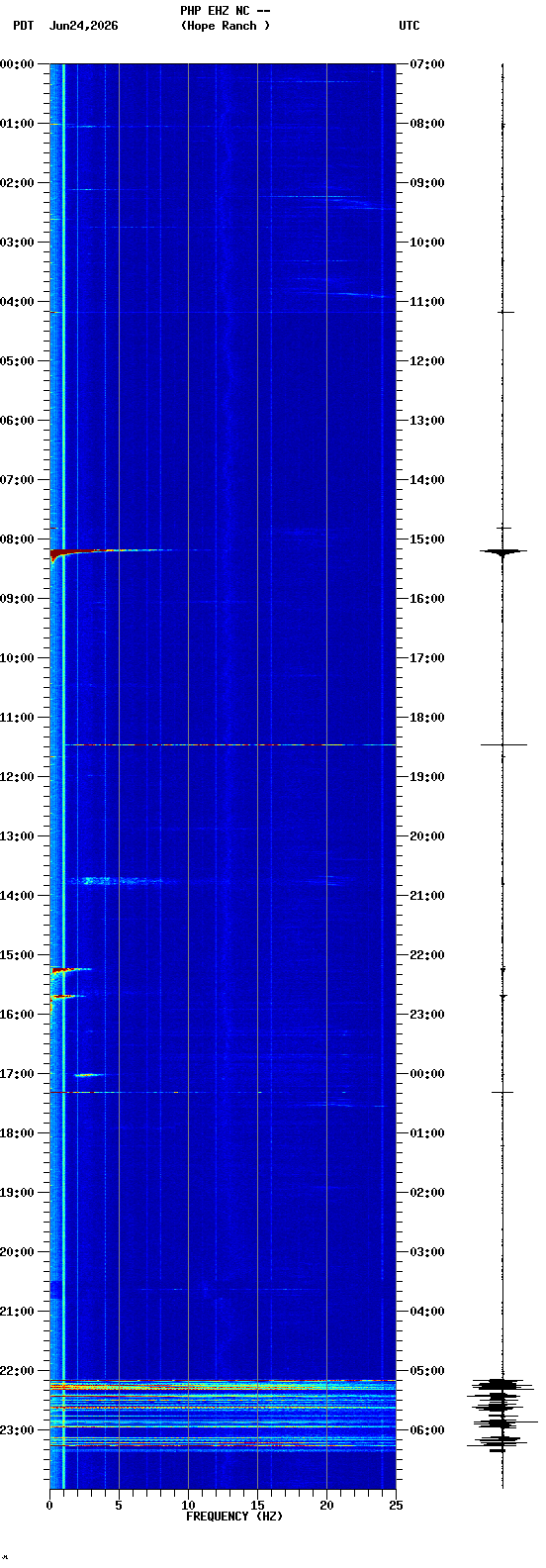Select the UTC axis label "13:00"
This screenshot has height=1568, width=546.
pos(427,421)
